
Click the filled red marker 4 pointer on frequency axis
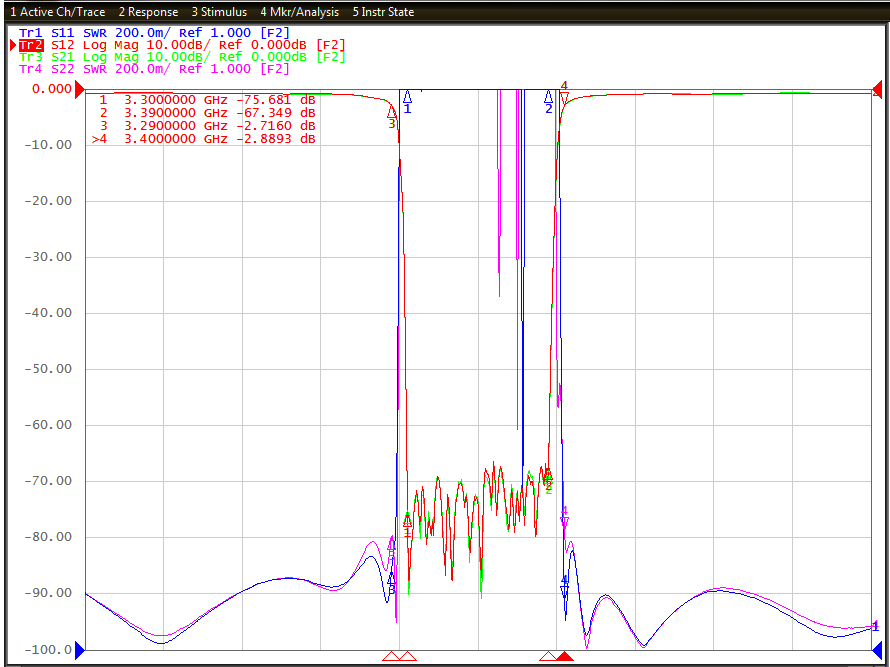[x=564, y=656]
